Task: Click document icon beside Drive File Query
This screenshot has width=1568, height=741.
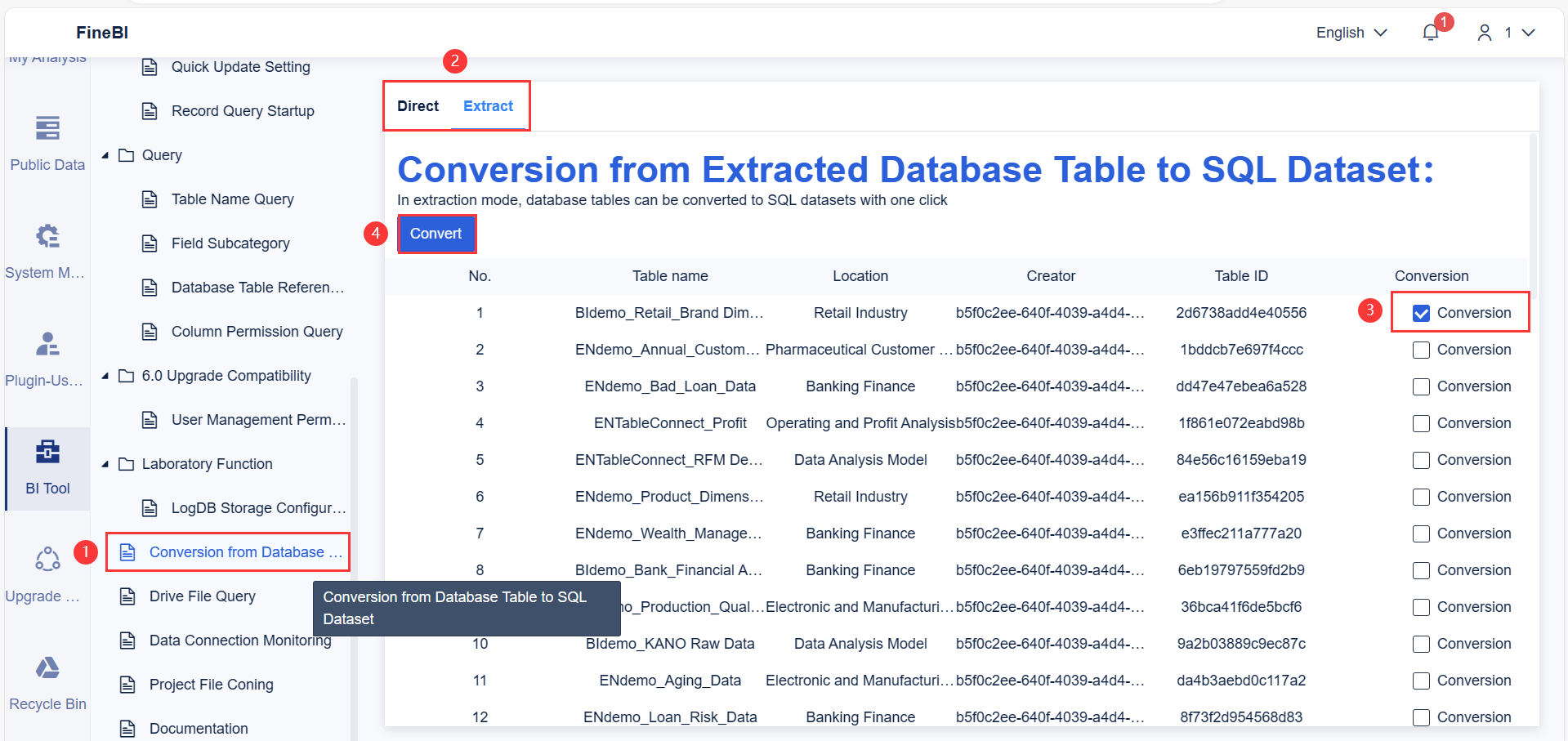Action: click(x=127, y=596)
